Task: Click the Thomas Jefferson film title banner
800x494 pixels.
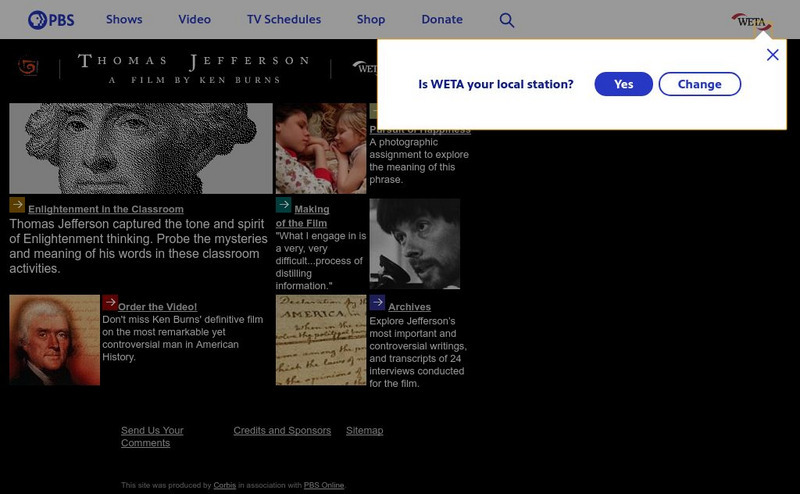Action: [194, 68]
